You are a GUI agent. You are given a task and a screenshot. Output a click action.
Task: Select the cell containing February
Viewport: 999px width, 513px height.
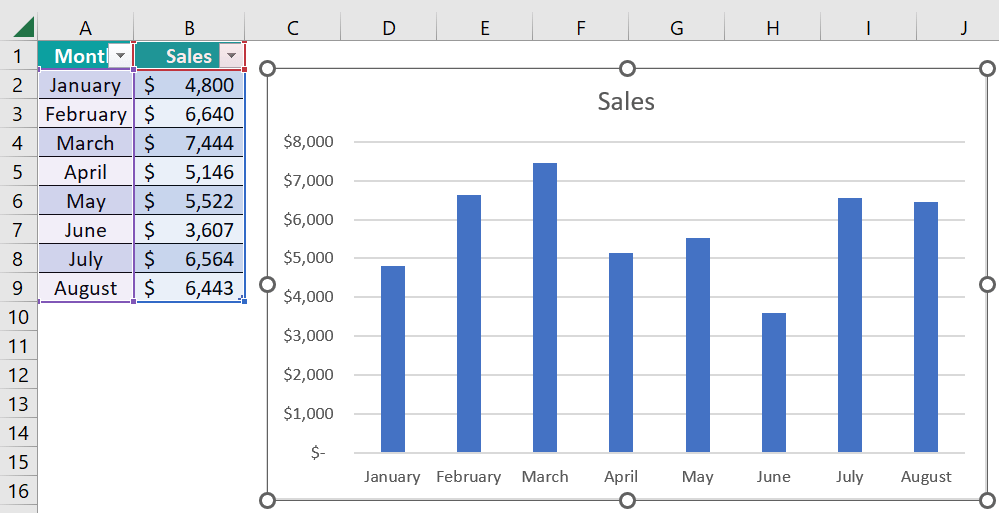pyautogui.click(x=86, y=114)
